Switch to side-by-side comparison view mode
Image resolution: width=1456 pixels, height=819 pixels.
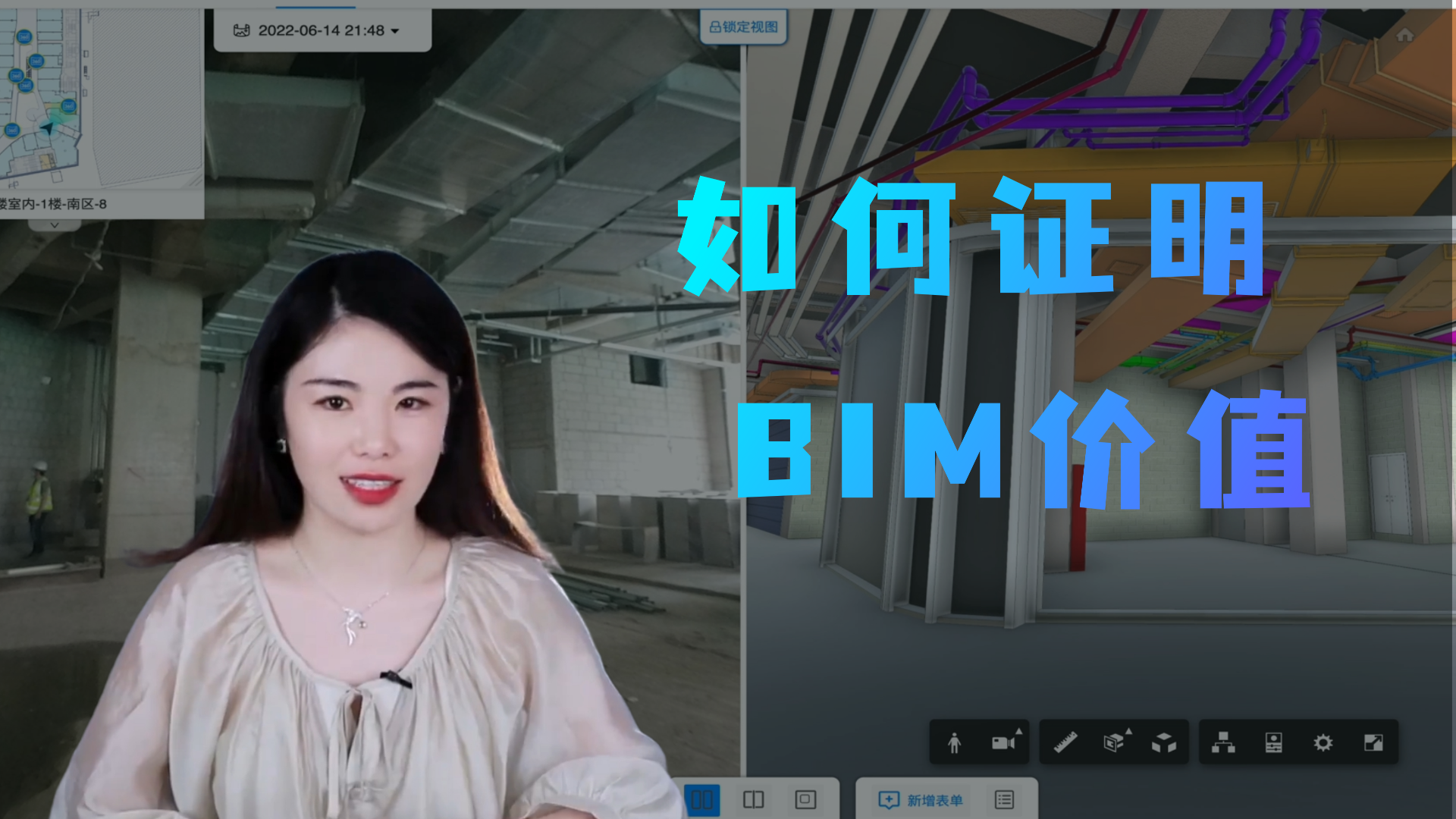(752, 799)
